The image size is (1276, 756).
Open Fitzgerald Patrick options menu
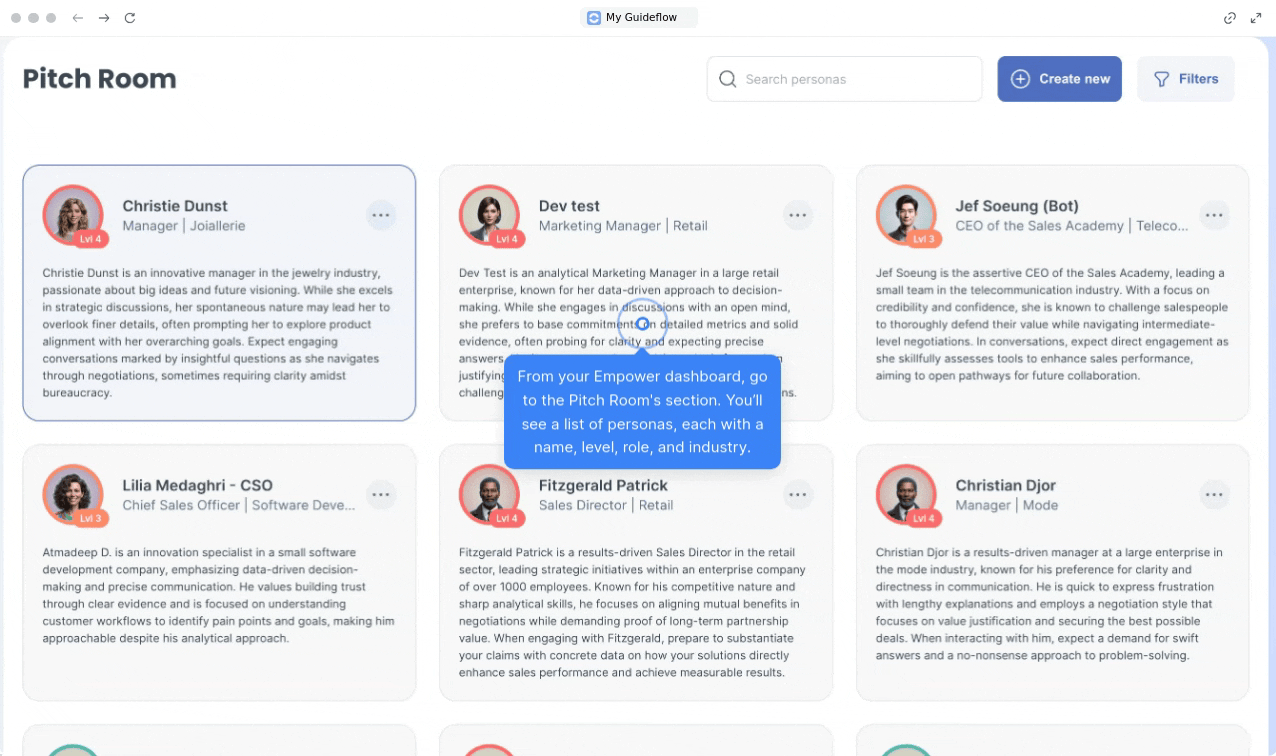(797, 494)
